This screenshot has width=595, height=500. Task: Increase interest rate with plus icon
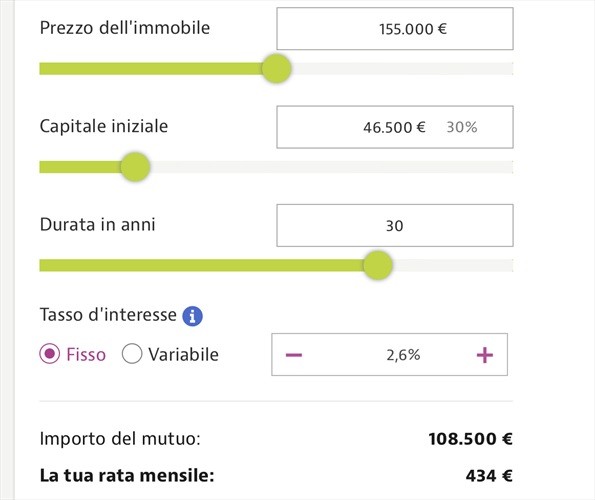485,355
